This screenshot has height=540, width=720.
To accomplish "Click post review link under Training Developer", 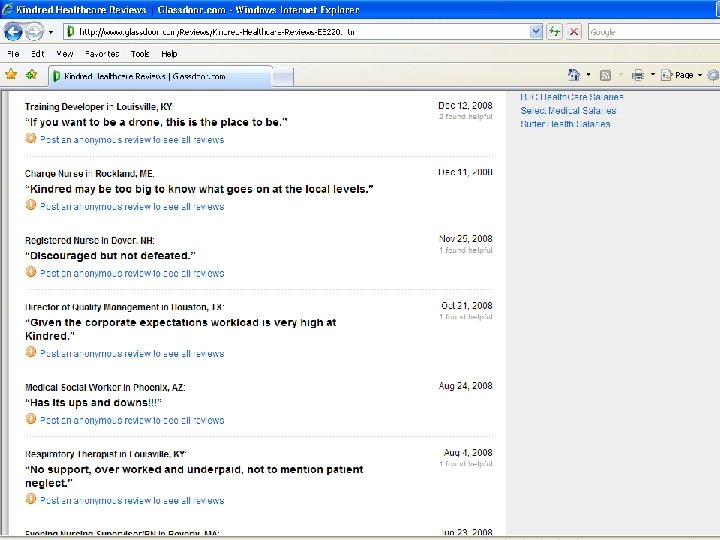I will coord(132,140).
